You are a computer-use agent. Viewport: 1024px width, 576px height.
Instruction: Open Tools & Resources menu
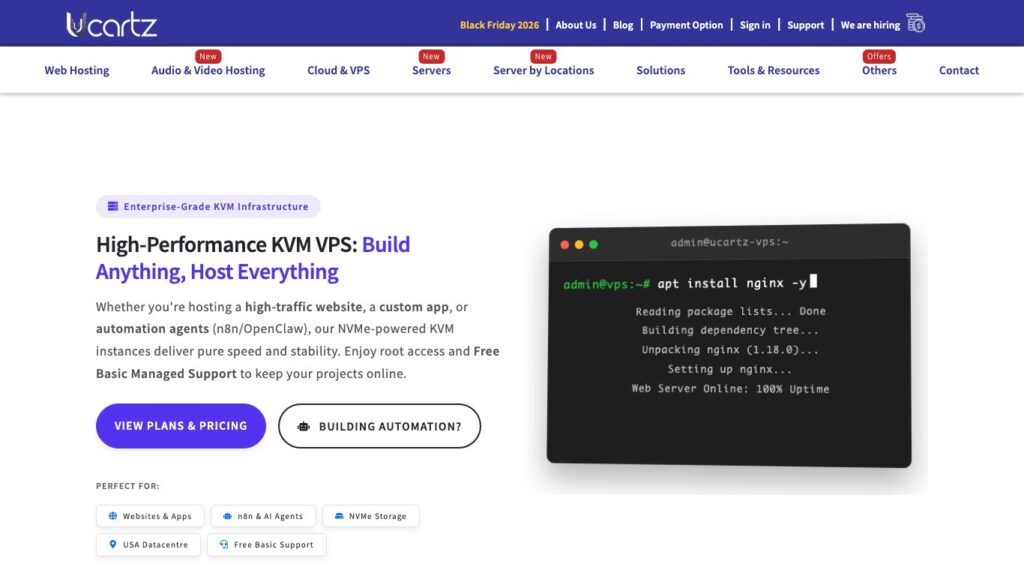click(x=773, y=71)
